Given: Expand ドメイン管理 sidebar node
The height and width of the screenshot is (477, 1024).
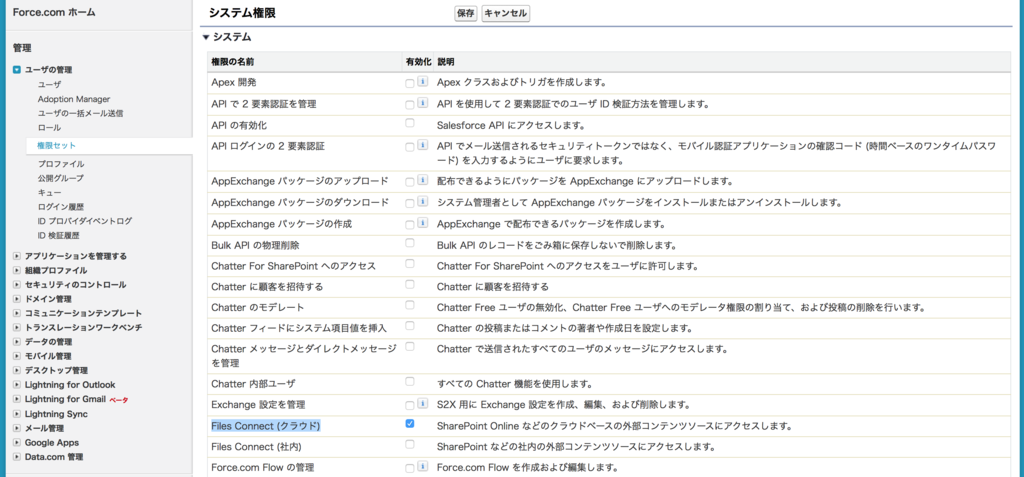Looking at the screenshot, I should (17, 299).
